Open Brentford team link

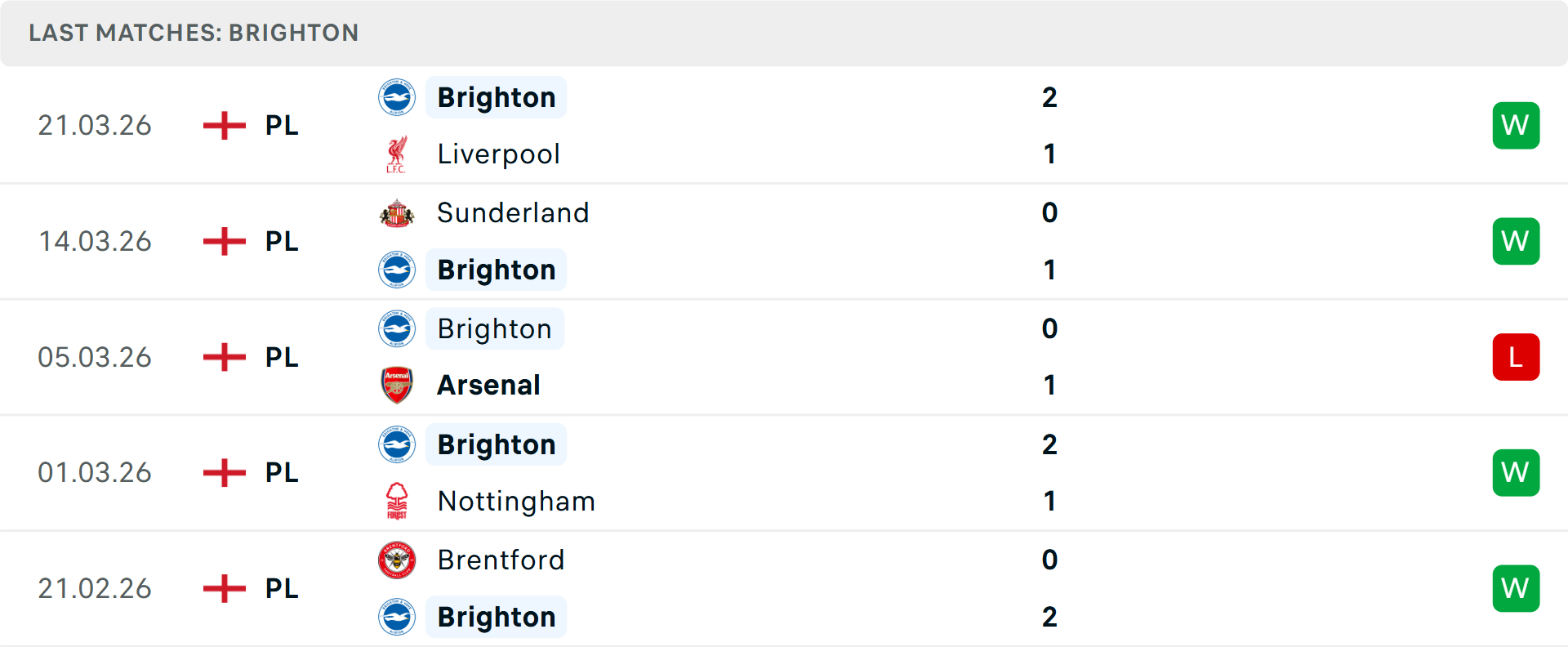(501, 560)
